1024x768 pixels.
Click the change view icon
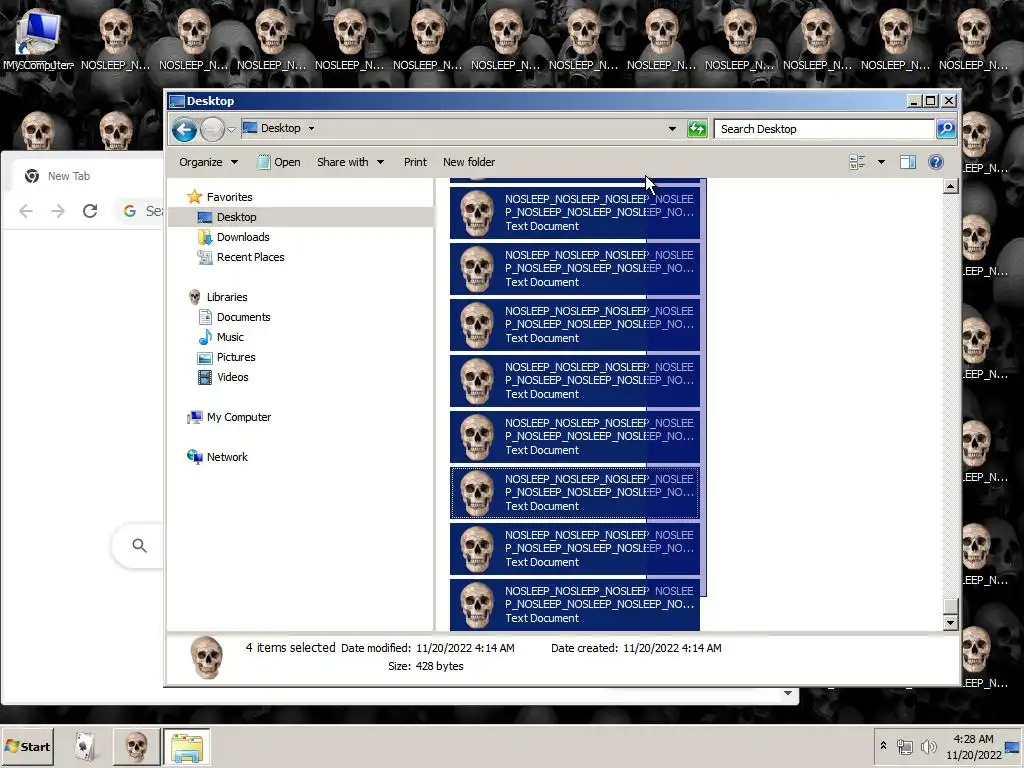click(857, 162)
